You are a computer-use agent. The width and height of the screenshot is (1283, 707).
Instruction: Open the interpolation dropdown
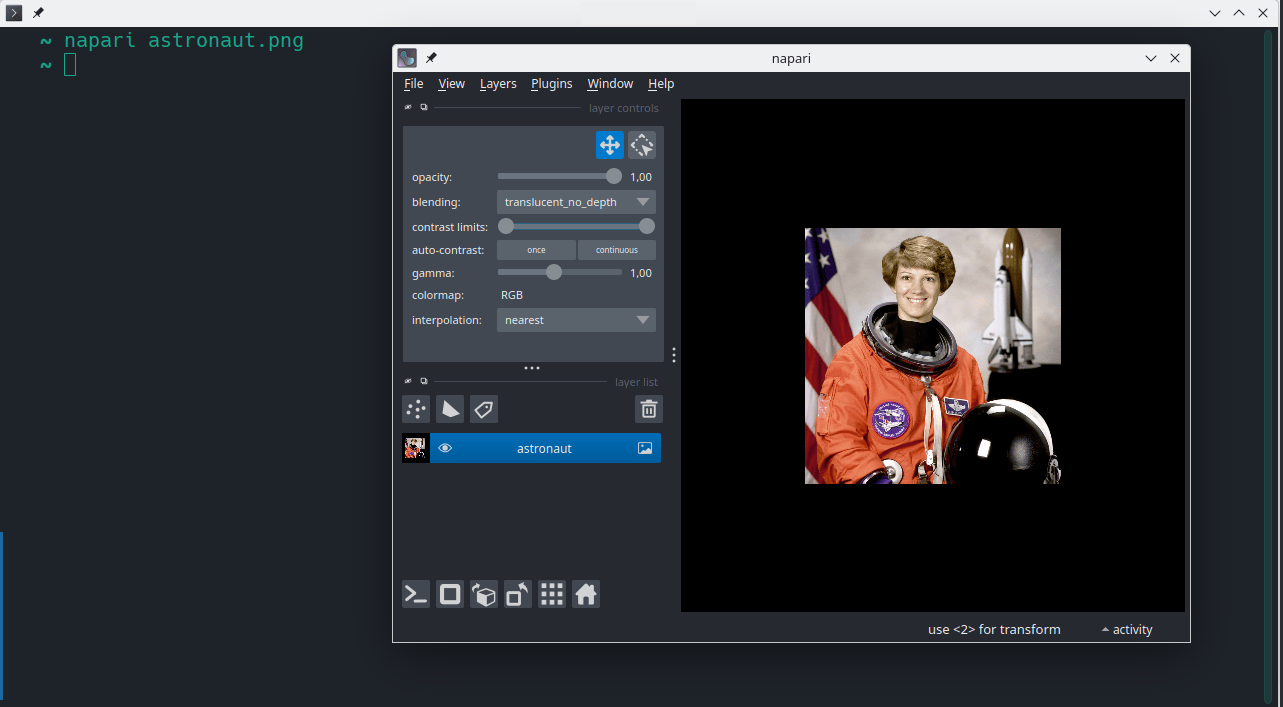[x=576, y=320]
